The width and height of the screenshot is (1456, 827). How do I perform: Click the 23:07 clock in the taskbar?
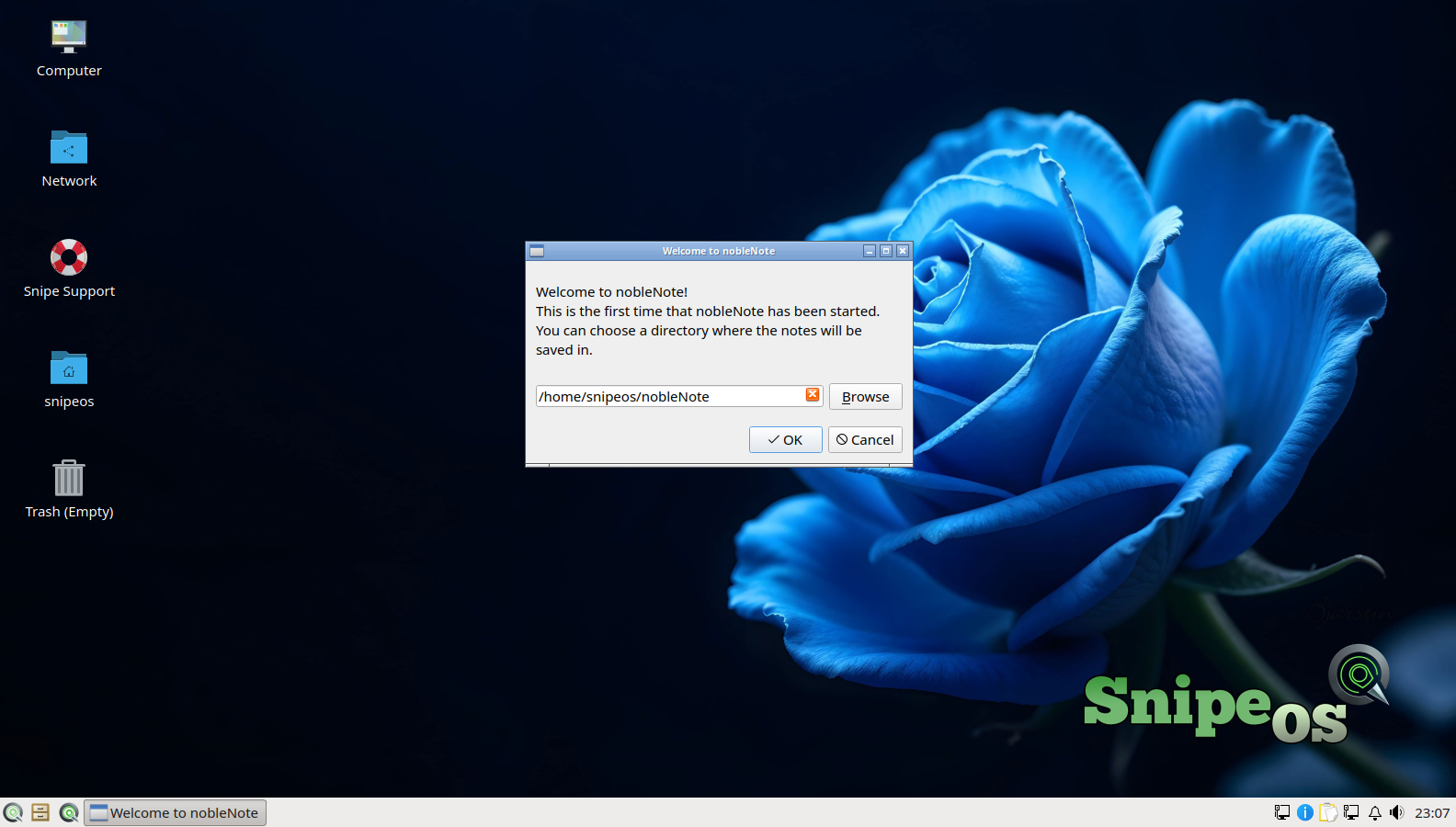click(1432, 812)
